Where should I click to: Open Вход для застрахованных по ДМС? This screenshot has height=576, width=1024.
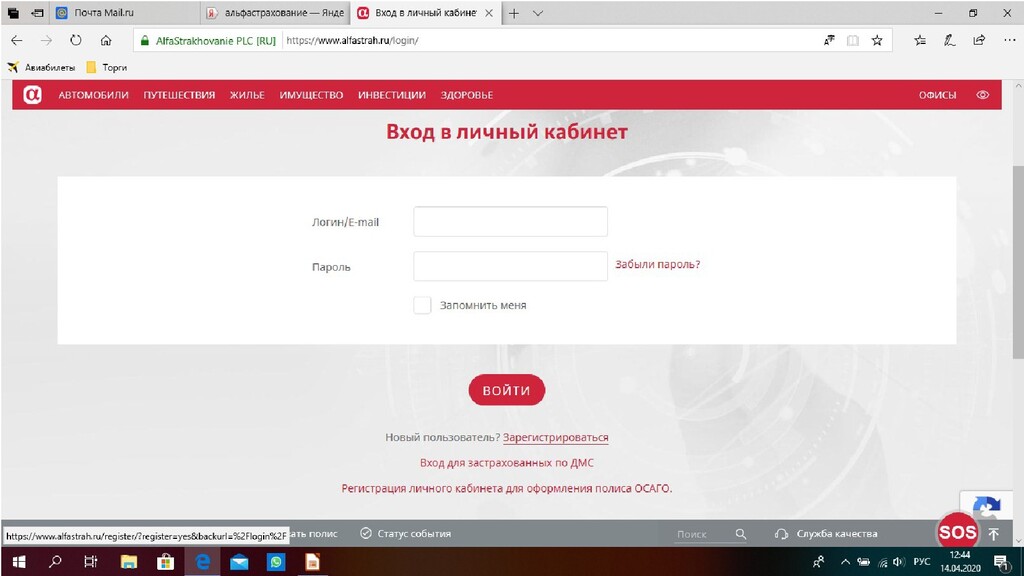click(507, 463)
